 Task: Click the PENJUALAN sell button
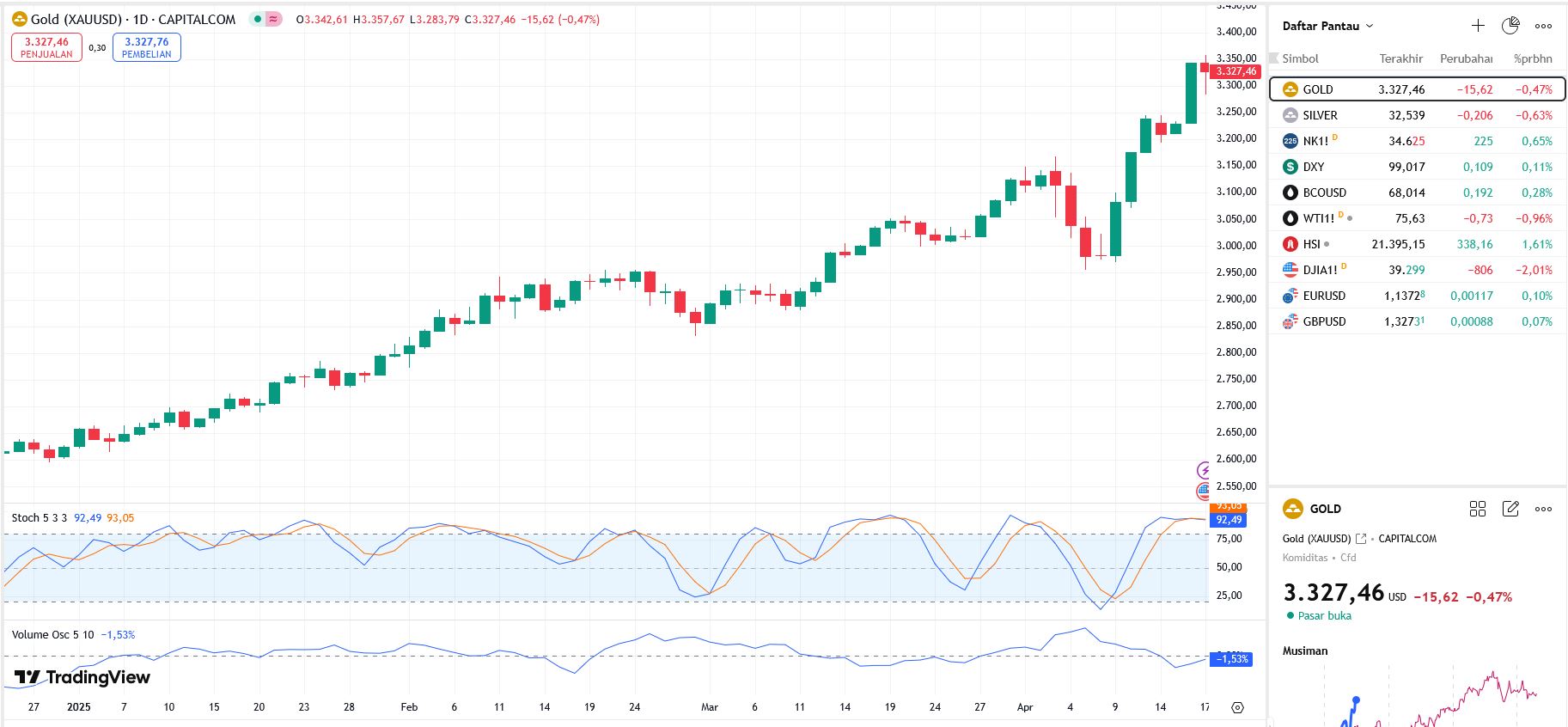(x=46, y=47)
